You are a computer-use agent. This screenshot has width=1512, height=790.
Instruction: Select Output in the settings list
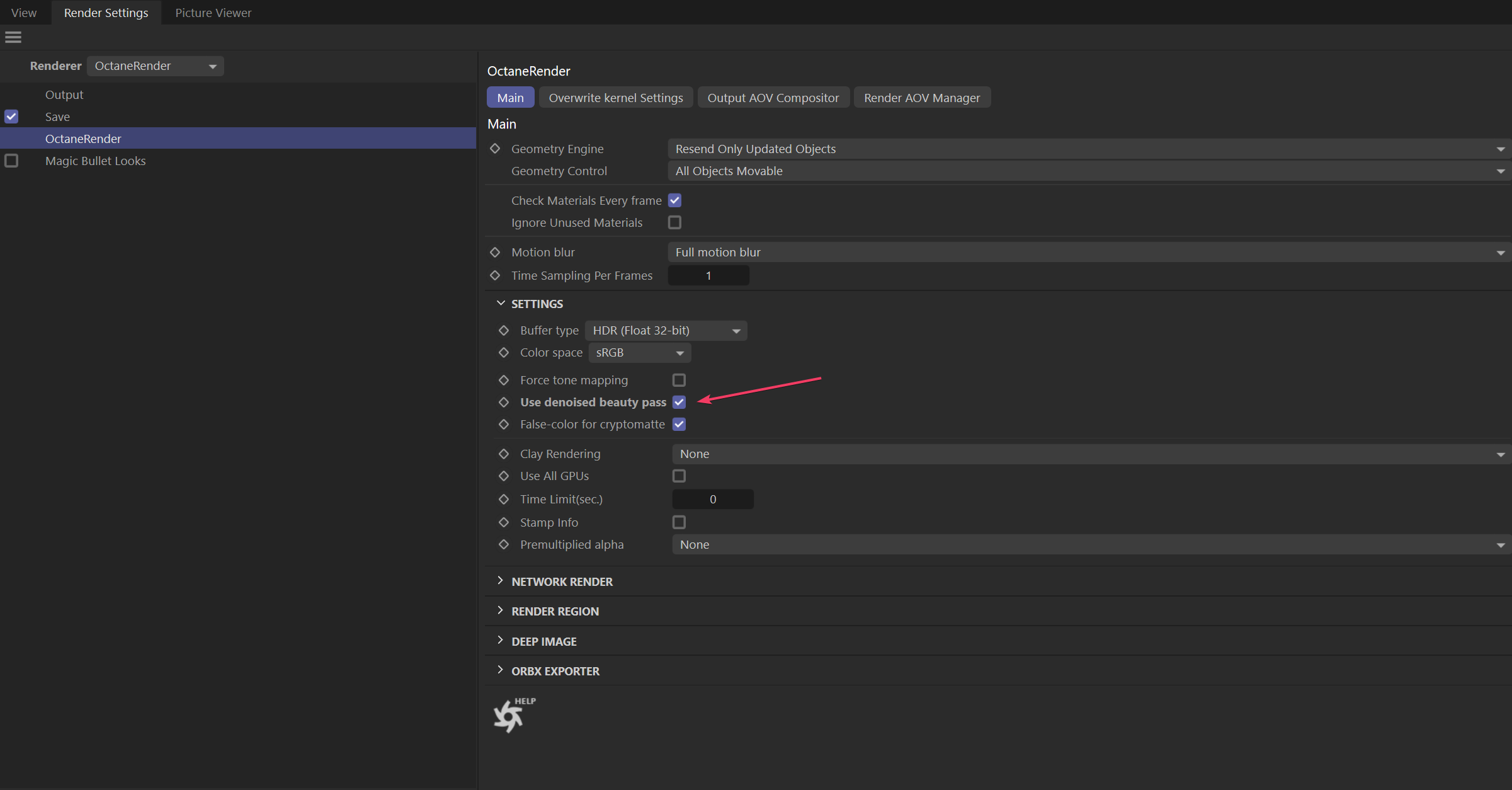pyautogui.click(x=64, y=94)
